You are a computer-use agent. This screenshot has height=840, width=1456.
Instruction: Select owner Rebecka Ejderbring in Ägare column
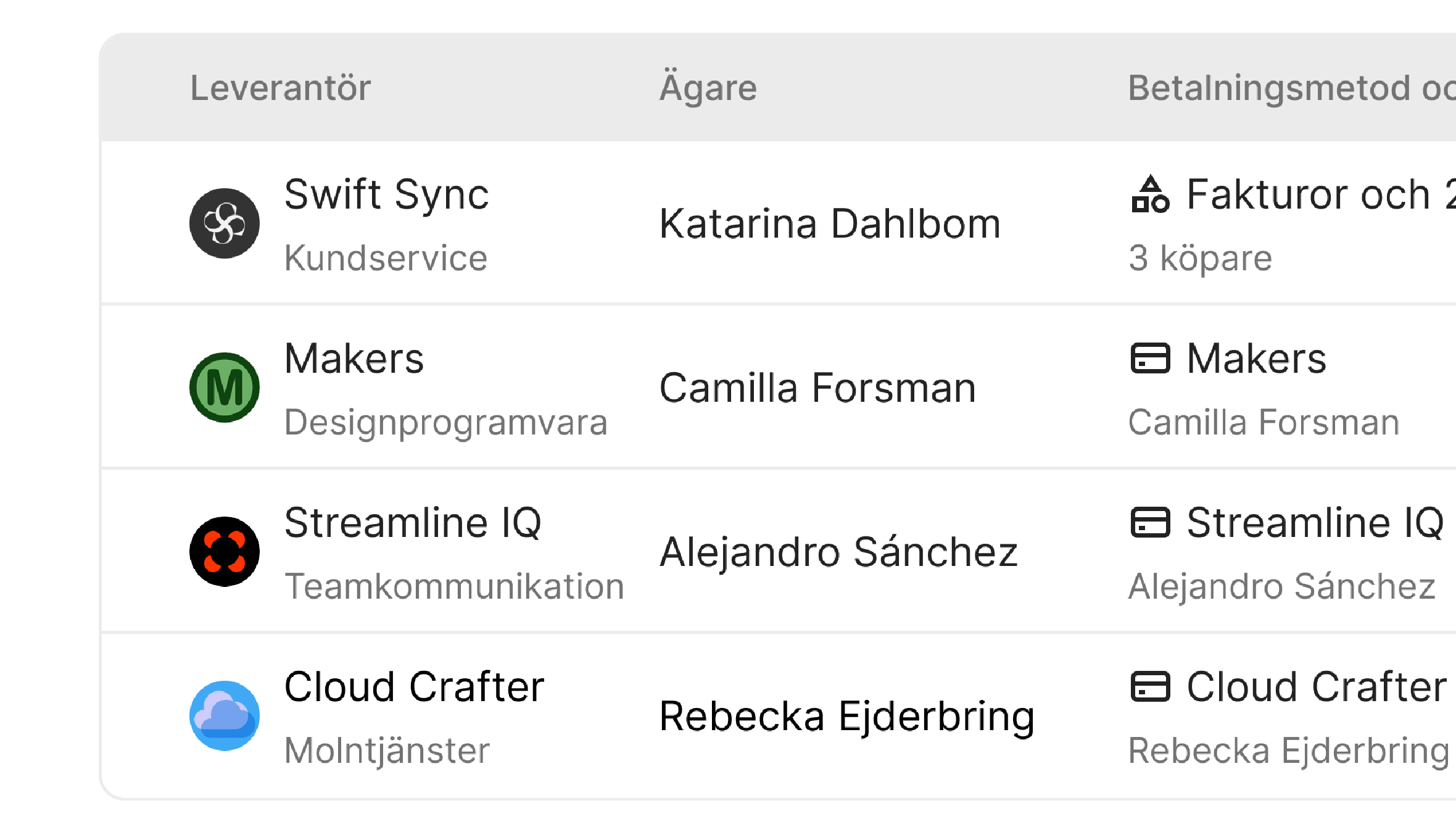846,716
